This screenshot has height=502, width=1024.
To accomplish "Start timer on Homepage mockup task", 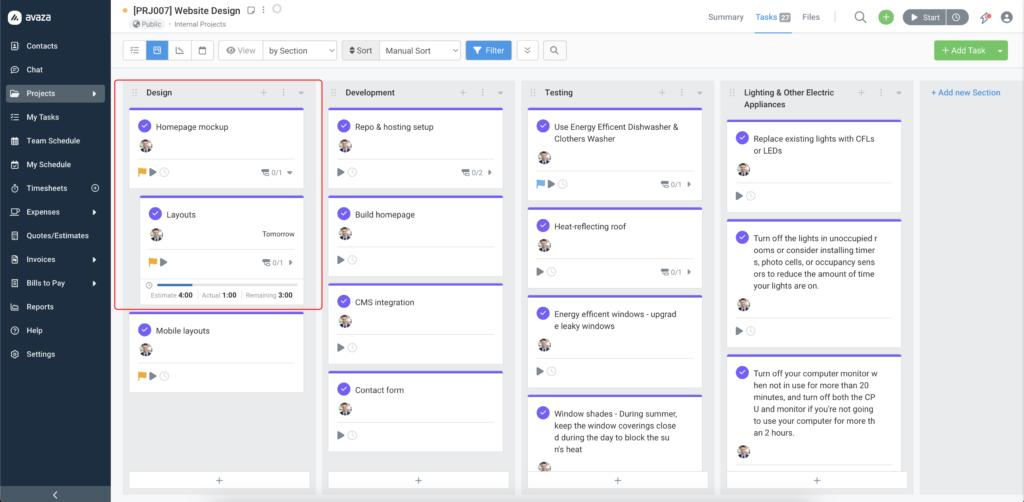I will click(x=153, y=173).
